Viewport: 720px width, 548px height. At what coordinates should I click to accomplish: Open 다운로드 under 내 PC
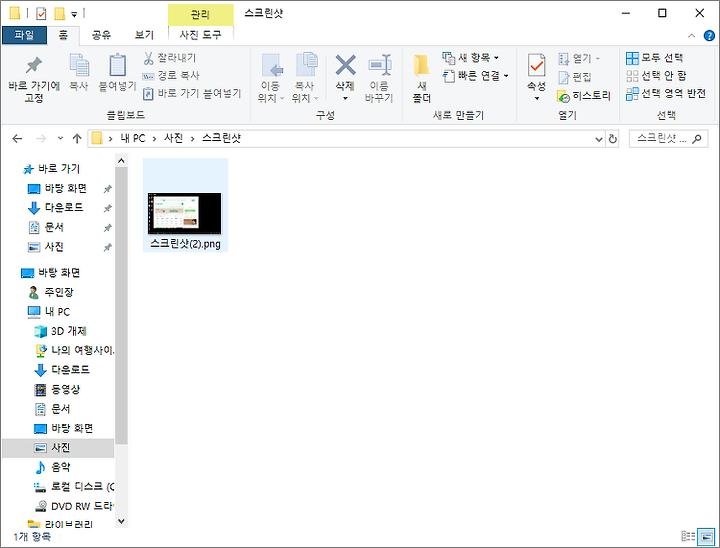pos(62,370)
